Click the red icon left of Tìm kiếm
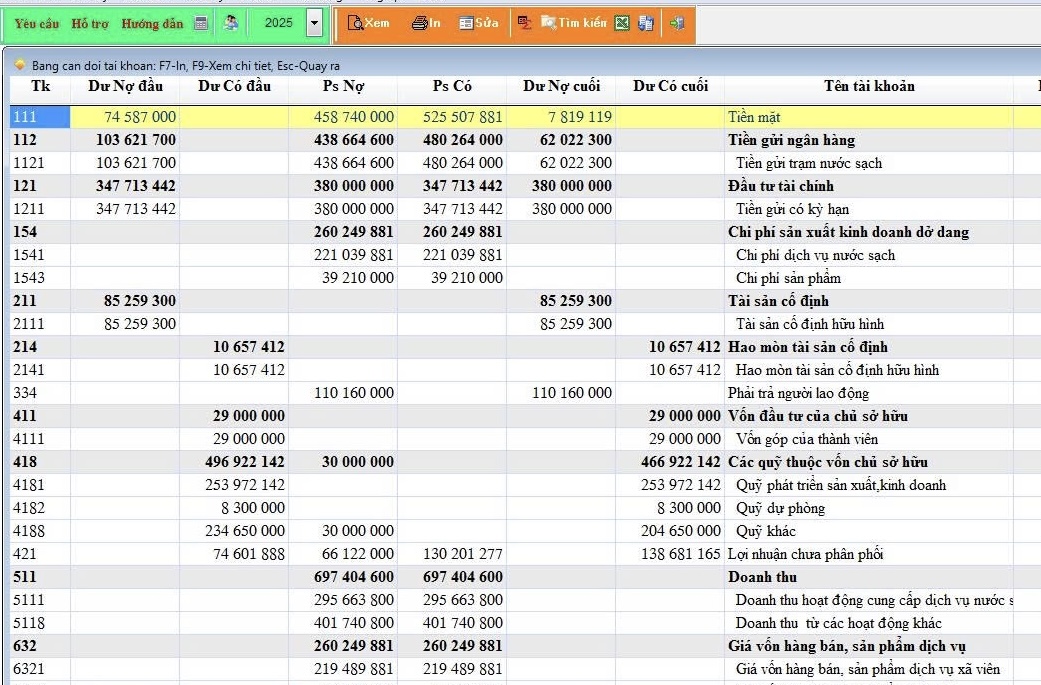 click(524, 23)
